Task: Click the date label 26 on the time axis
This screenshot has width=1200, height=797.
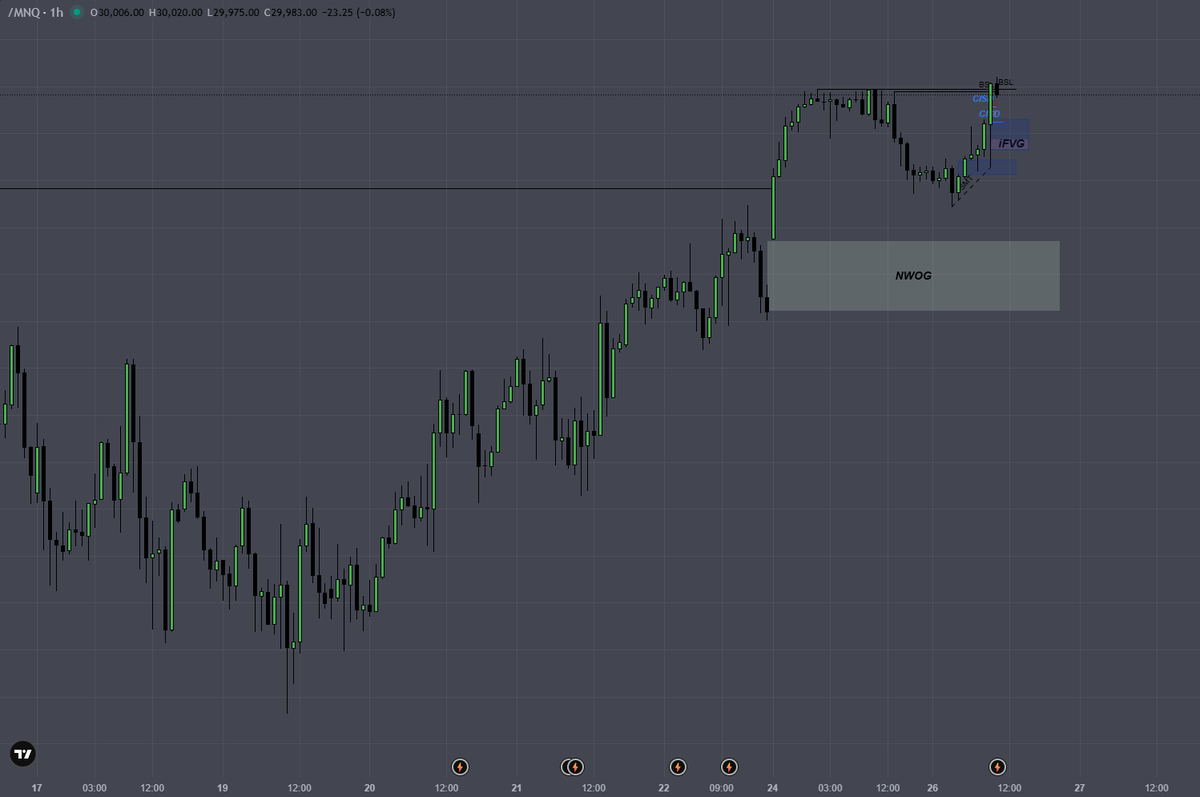Action: [x=932, y=788]
